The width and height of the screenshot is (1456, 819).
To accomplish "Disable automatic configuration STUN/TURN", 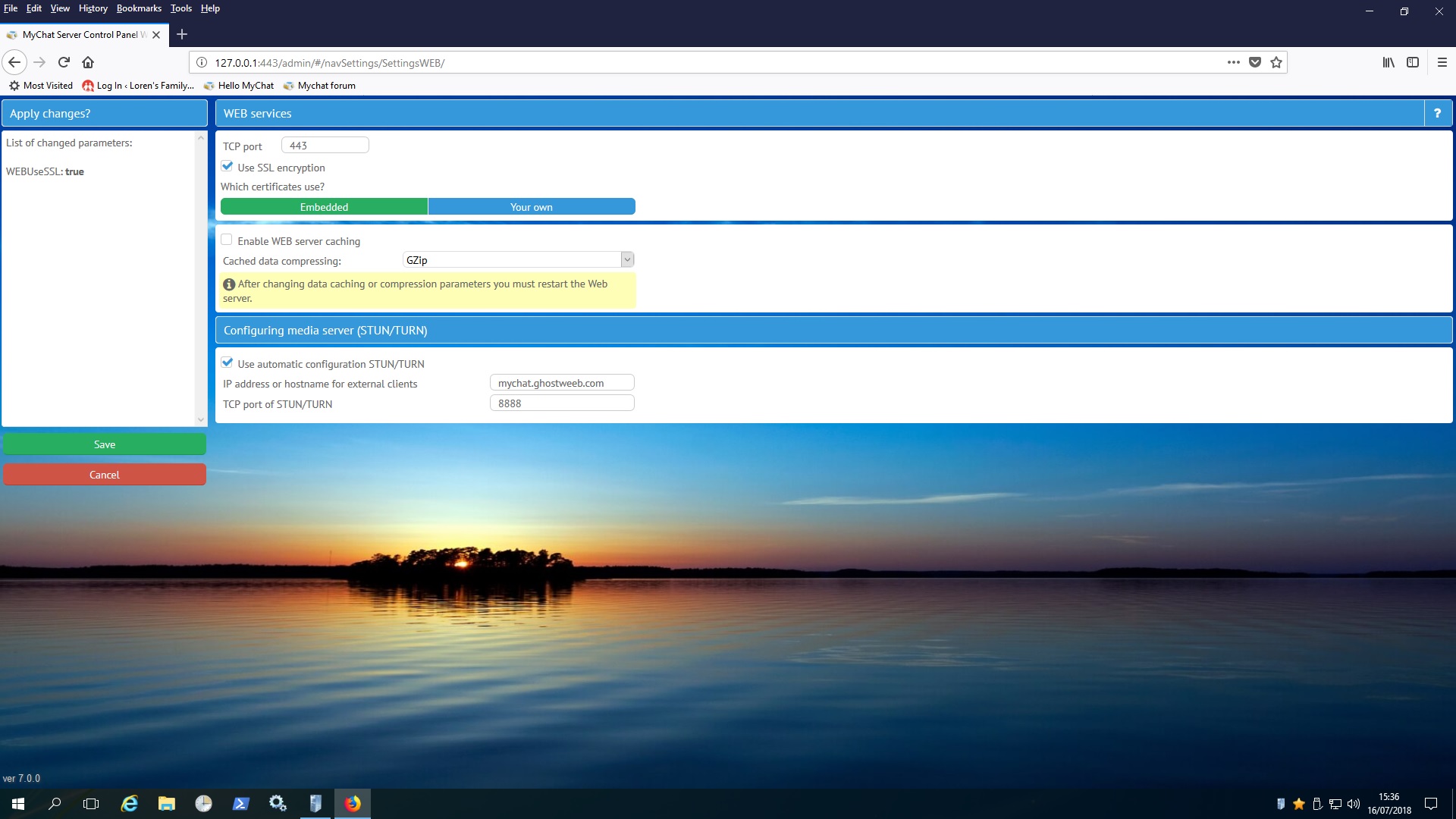I will 227,362.
